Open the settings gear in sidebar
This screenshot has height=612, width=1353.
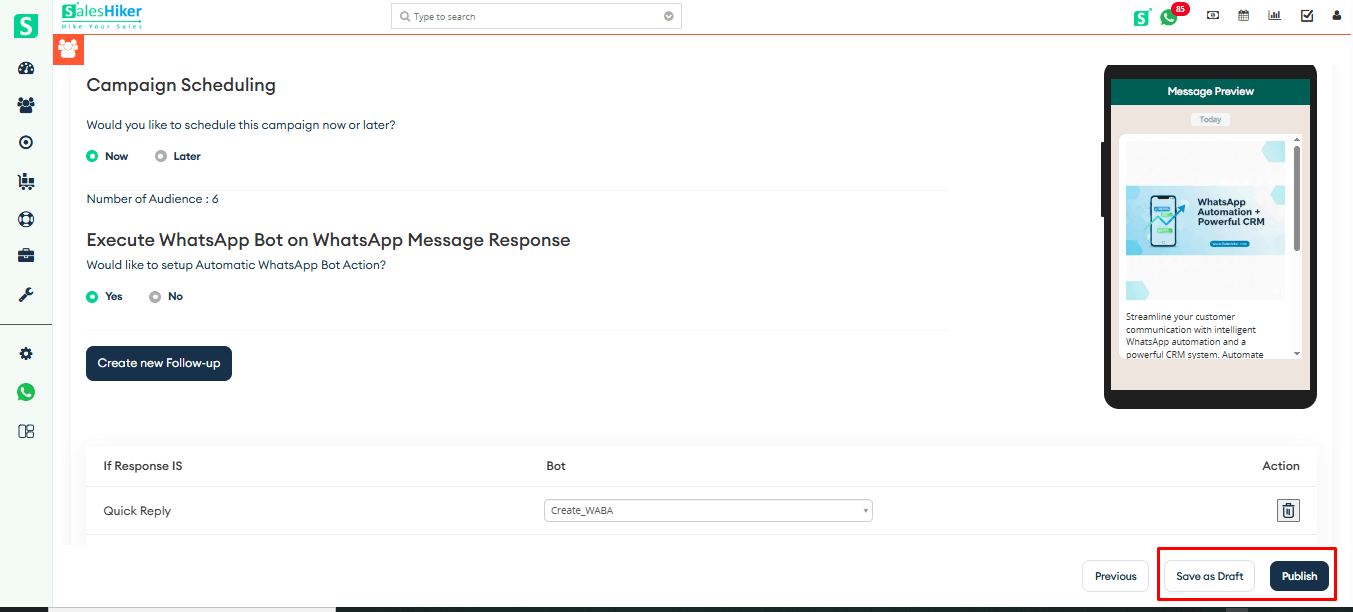tap(26, 354)
